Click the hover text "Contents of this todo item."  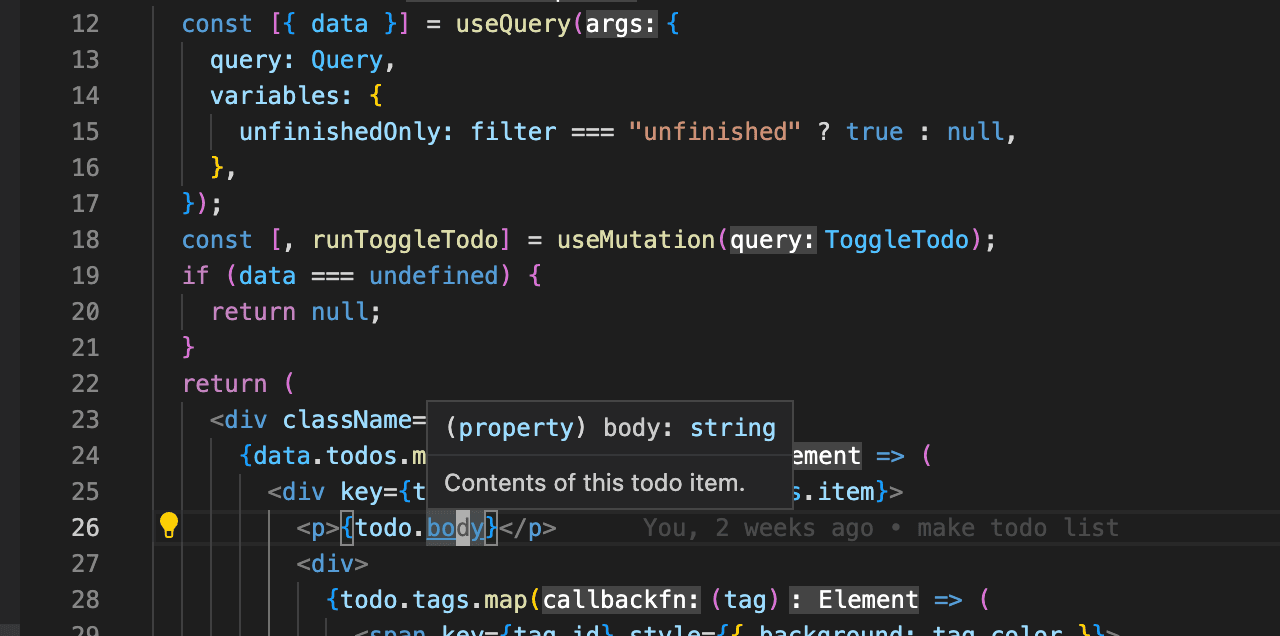tap(596, 482)
